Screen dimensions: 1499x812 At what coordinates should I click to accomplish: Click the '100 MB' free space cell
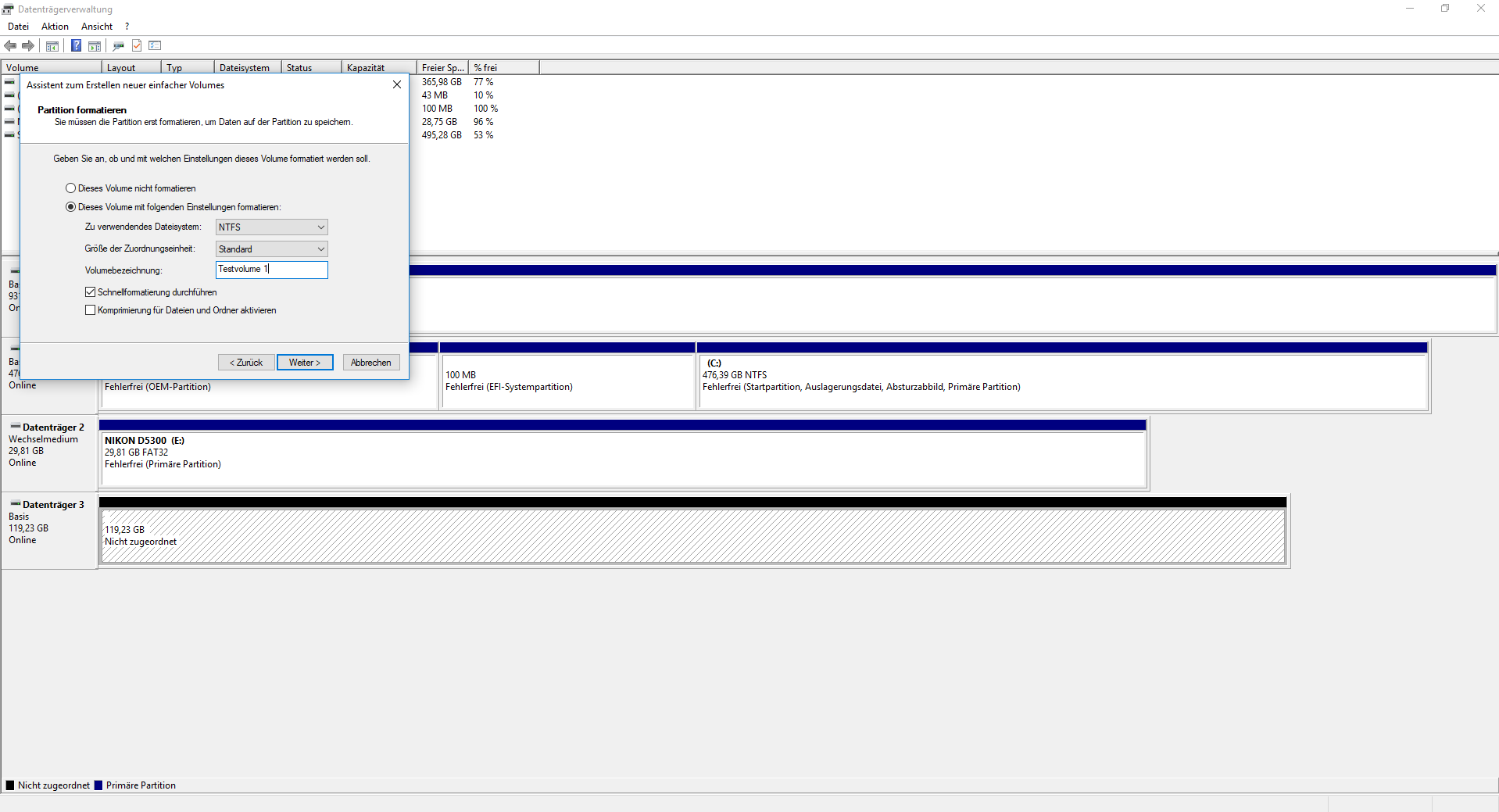pyautogui.click(x=437, y=109)
